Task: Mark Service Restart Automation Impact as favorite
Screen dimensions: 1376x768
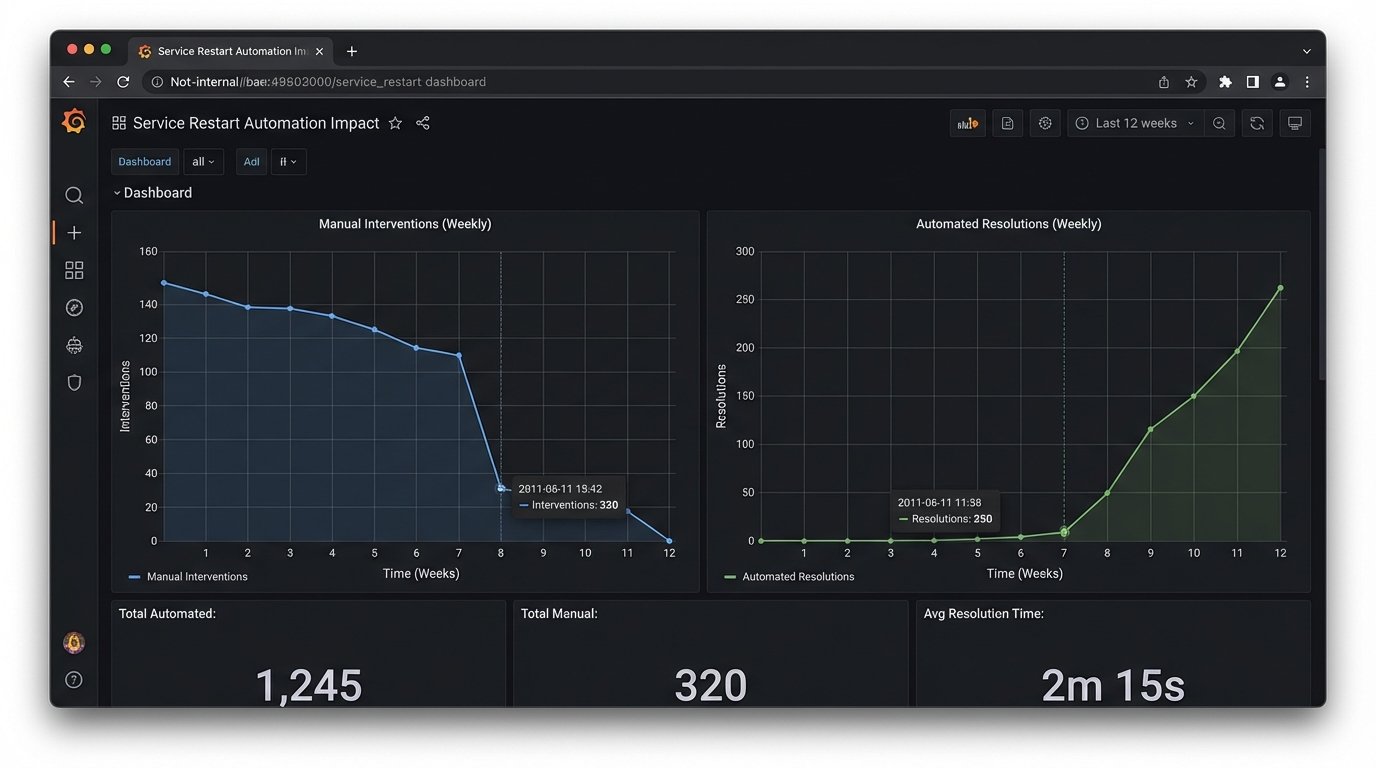Action: tap(395, 122)
